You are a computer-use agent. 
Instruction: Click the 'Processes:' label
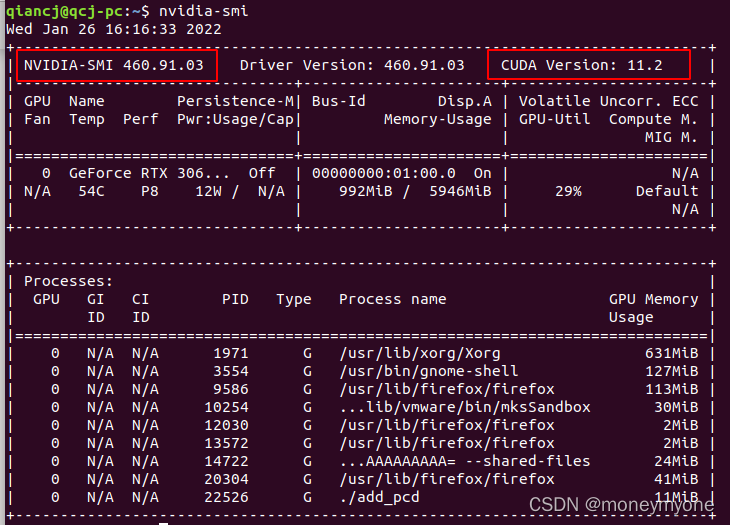coord(68,281)
